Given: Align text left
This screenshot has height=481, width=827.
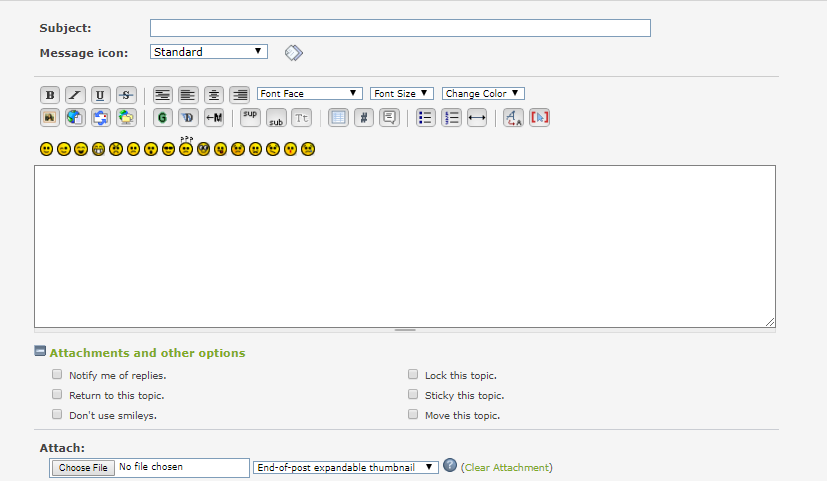Looking at the screenshot, I should 188,95.
